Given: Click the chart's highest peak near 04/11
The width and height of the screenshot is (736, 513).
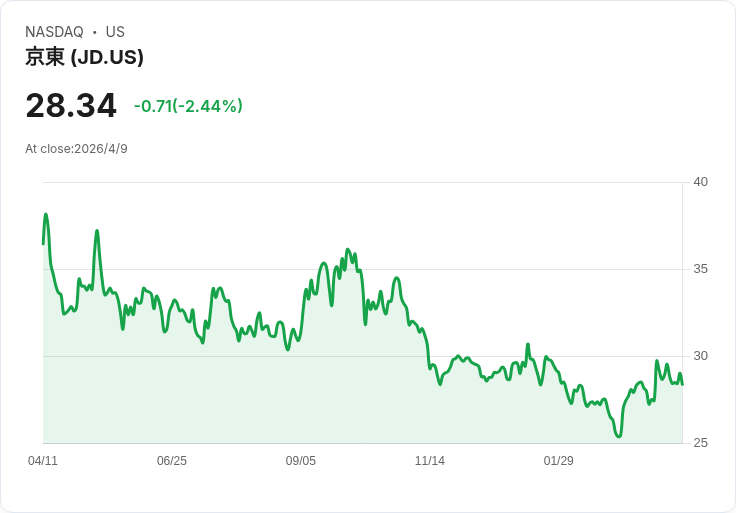Looking at the screenshot, I should click(x=46, y=214).
